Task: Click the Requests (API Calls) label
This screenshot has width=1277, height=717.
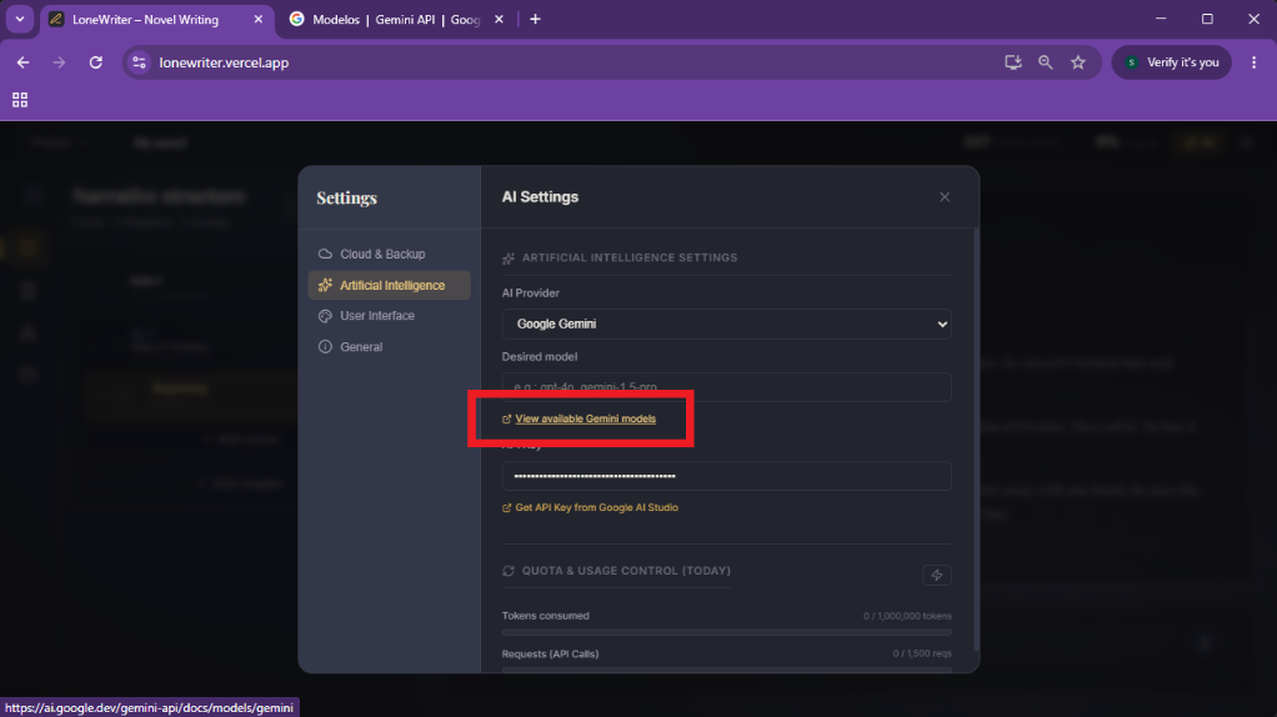Action: pos(550,654)
